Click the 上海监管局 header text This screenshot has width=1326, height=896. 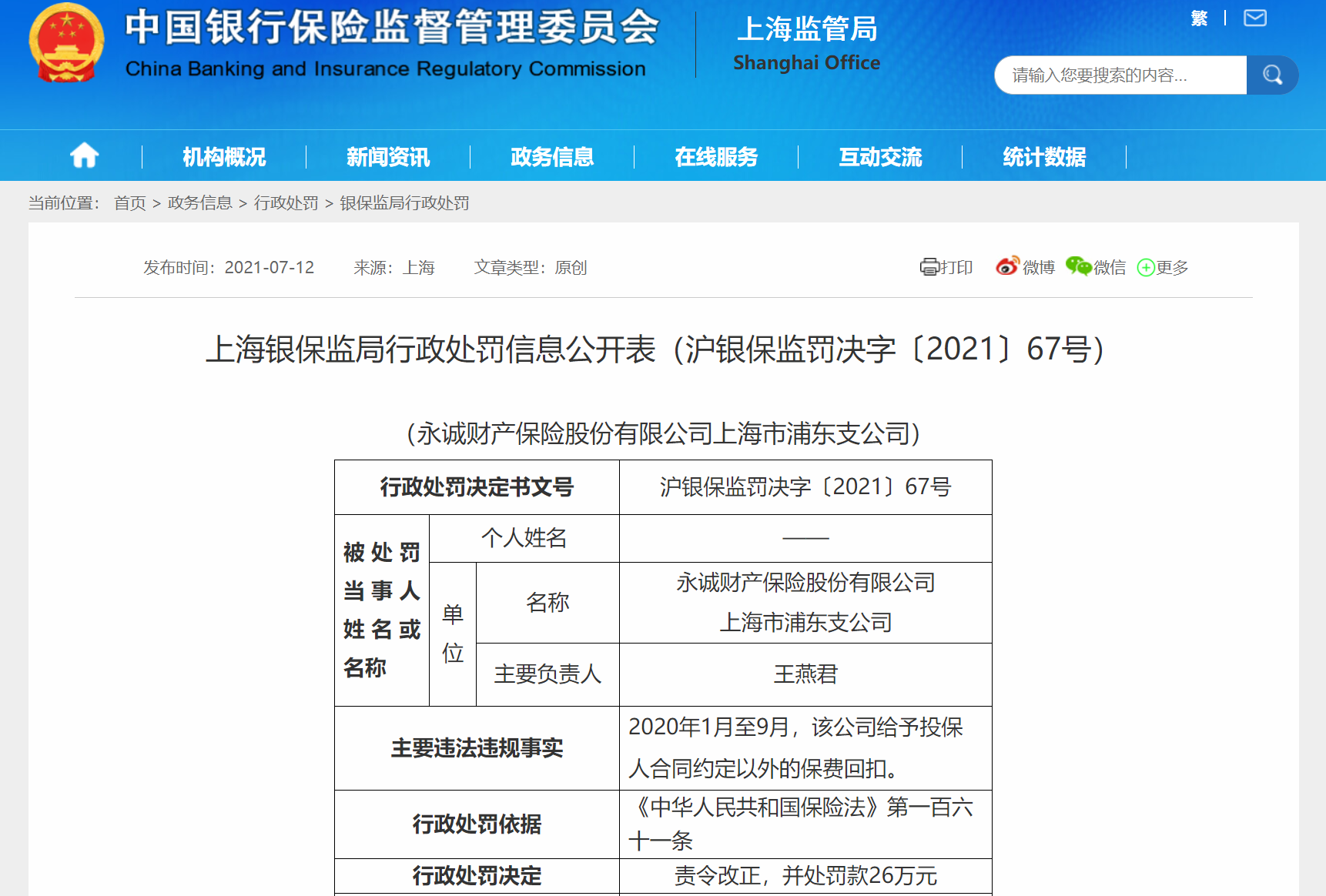[x=807, y=29]
